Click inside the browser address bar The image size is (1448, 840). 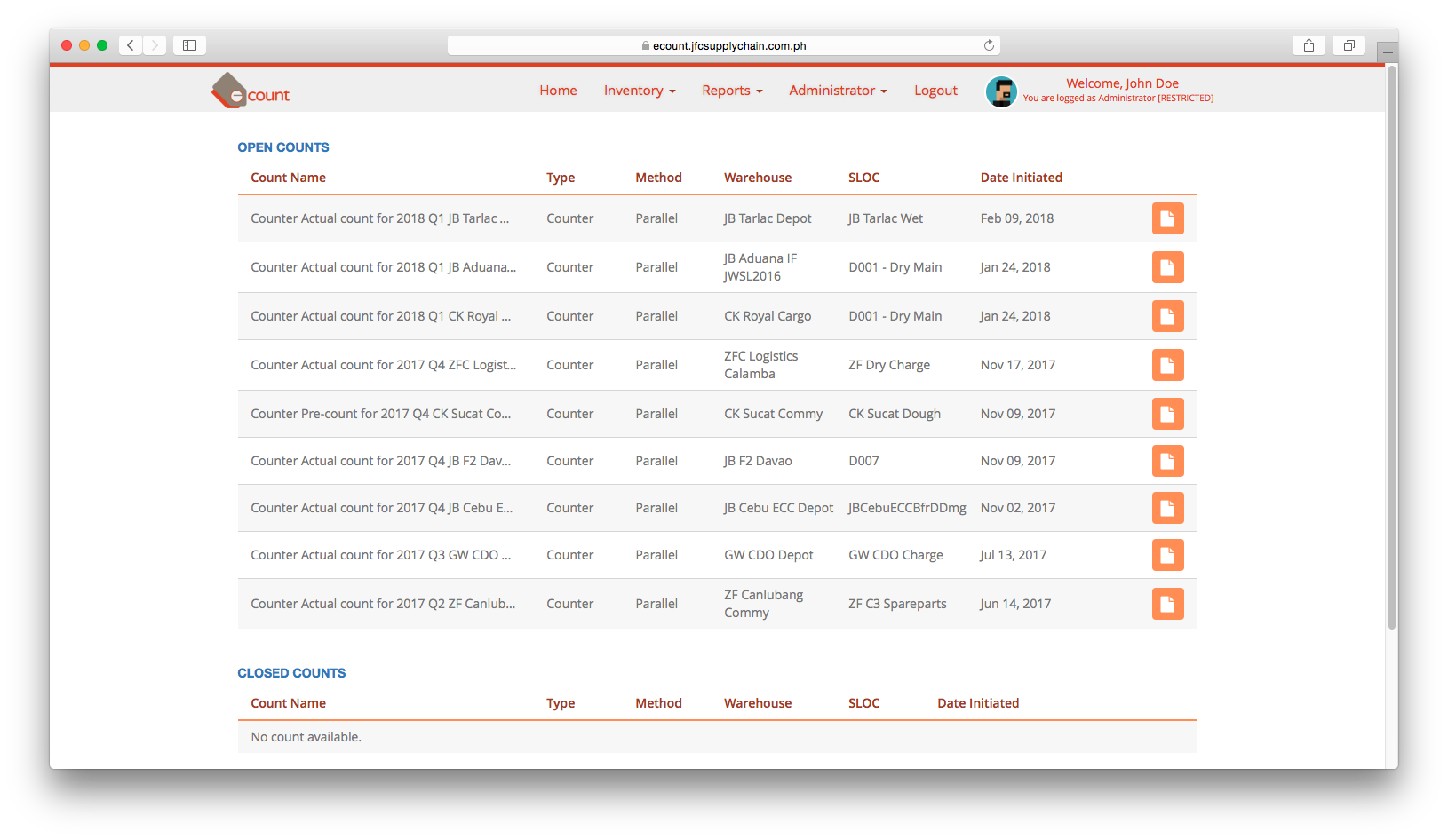tap(723, 44)
